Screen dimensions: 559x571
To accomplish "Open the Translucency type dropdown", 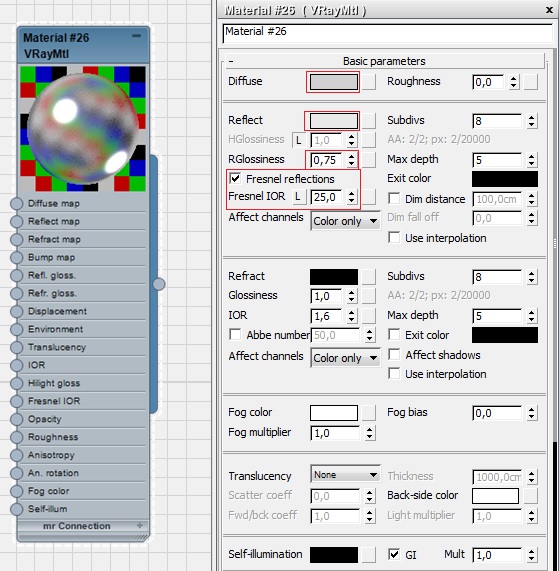I will click(346, 475).
